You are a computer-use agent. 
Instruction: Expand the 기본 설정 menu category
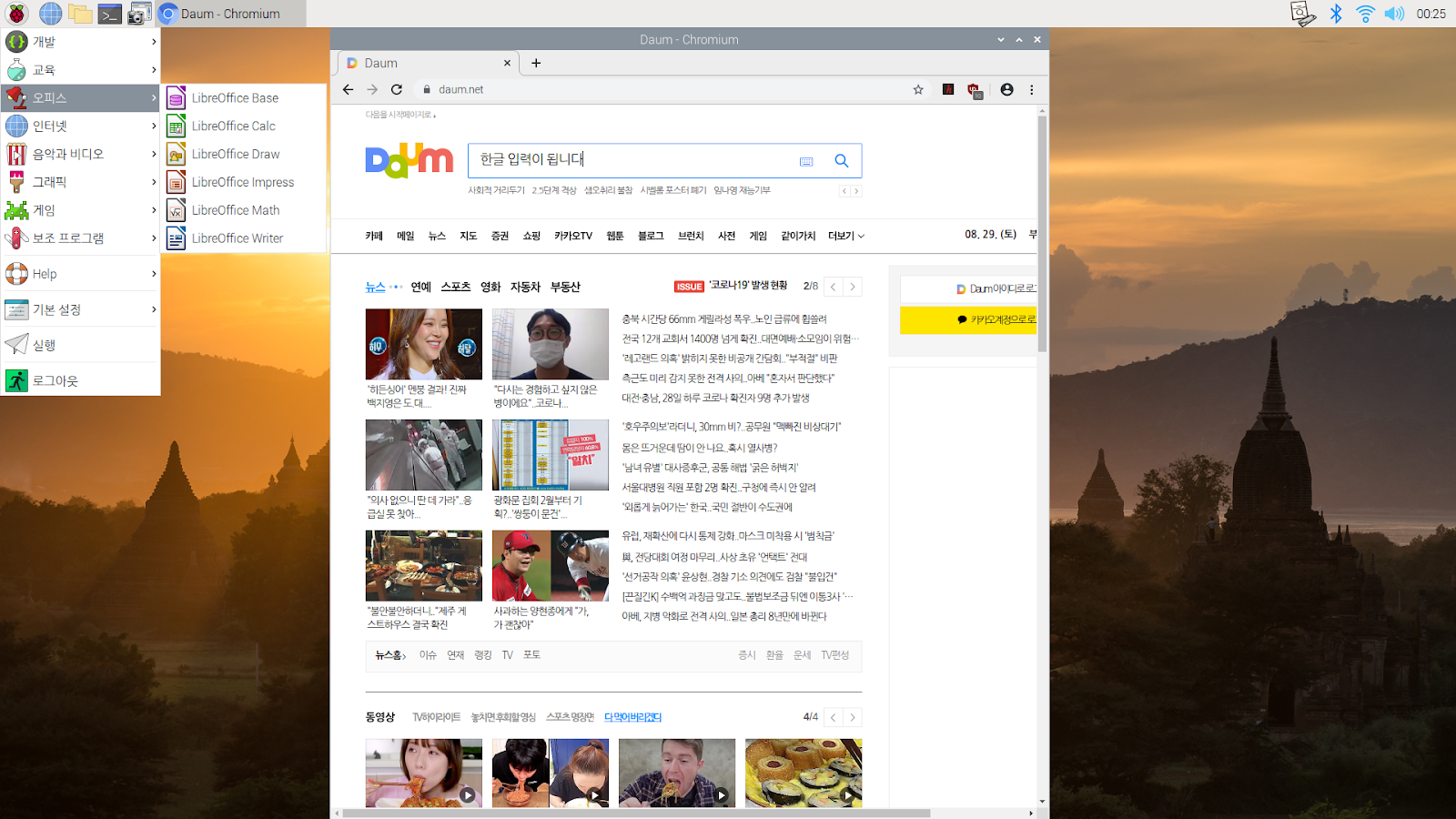click(81, 309)
